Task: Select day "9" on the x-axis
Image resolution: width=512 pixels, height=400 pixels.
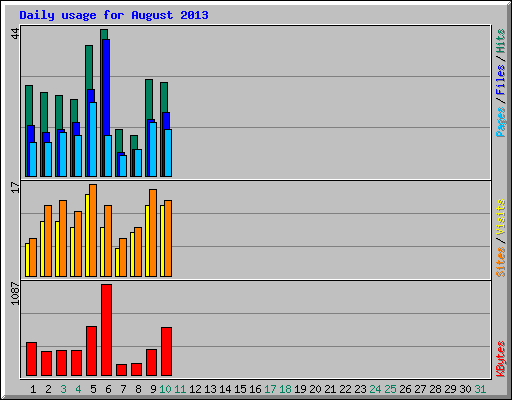Action: tap(153, 389)
